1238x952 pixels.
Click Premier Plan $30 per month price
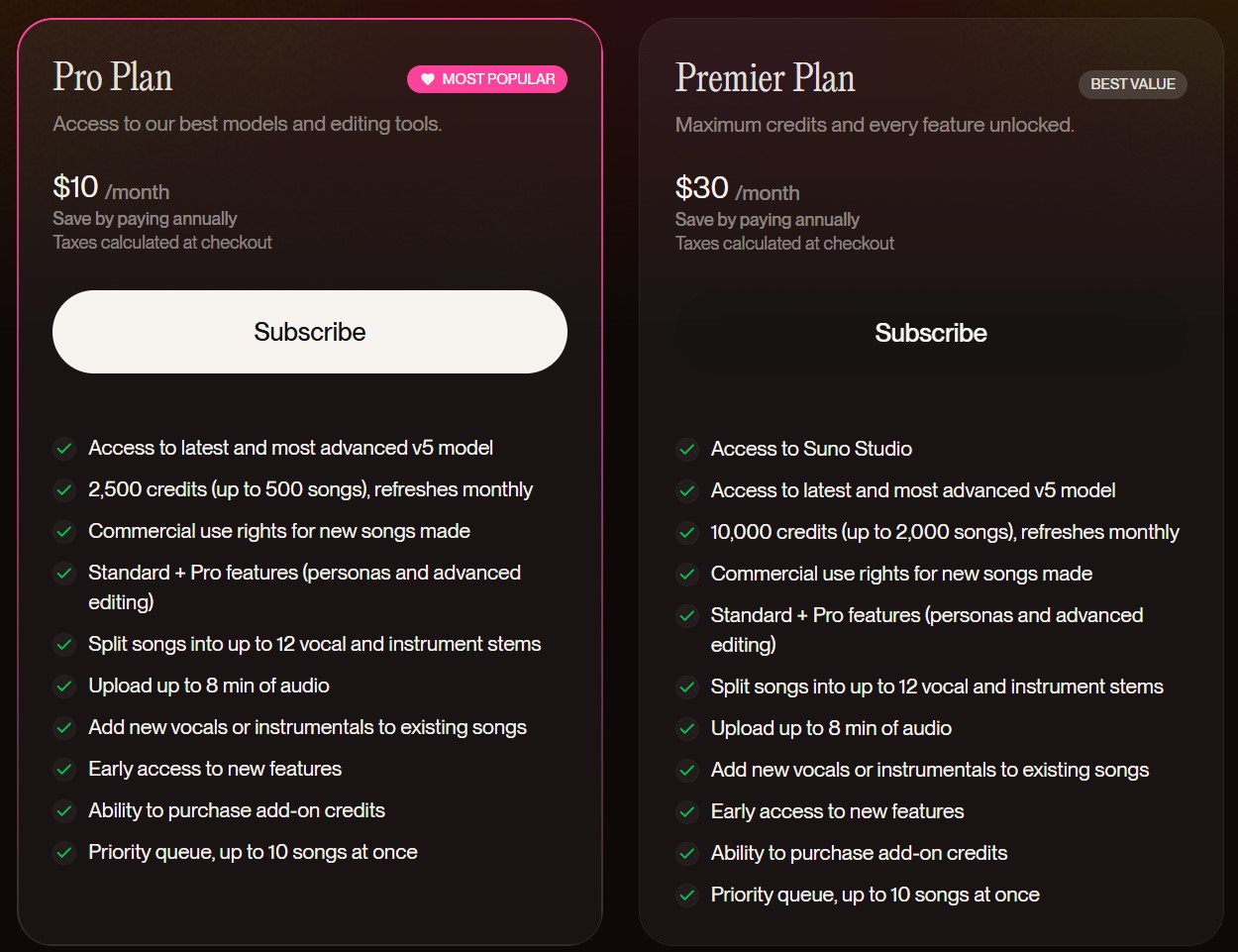click(x=737, y=189)
